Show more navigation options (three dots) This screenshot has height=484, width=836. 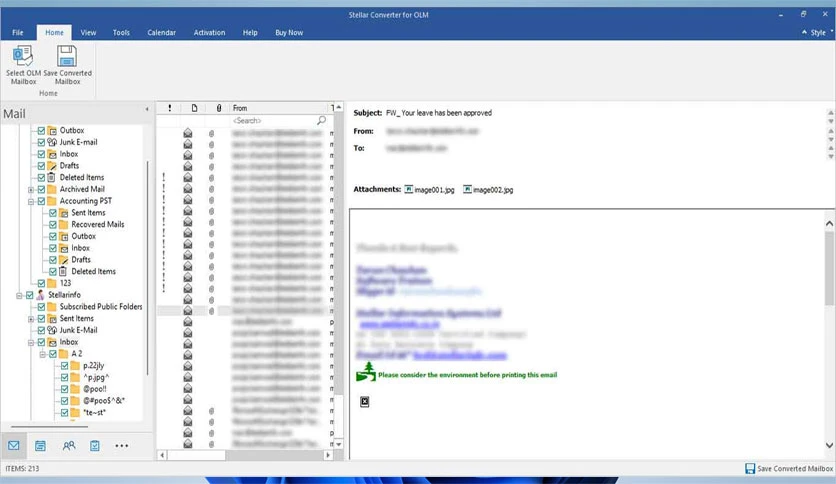(x=122, y=446)
